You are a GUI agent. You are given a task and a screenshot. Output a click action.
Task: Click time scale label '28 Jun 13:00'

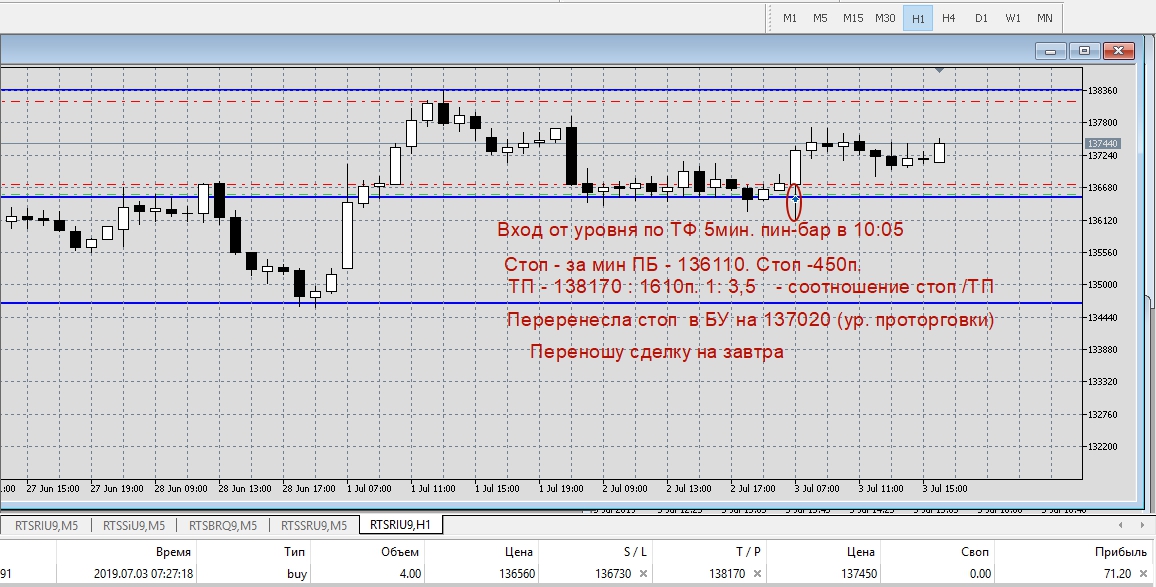[x=246, y=488]
